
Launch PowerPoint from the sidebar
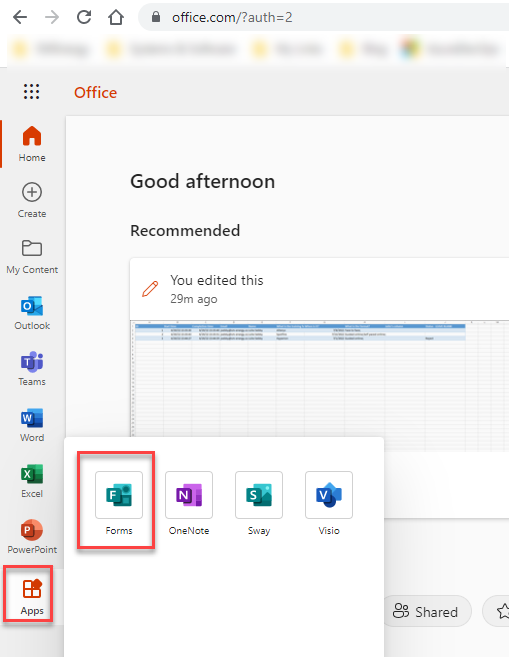[32, 537]
